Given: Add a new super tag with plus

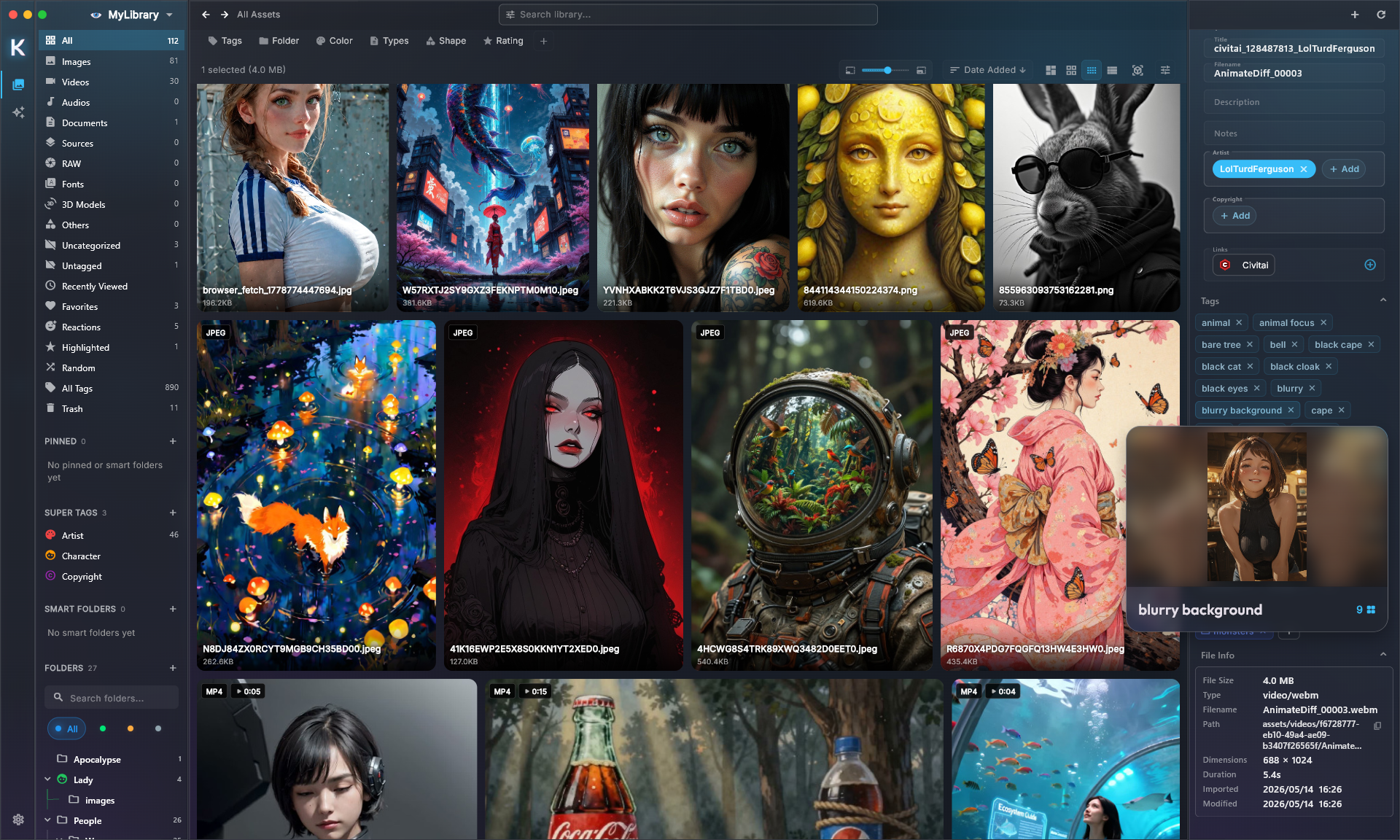Looking at the screenshot, I should click(173, 513).
